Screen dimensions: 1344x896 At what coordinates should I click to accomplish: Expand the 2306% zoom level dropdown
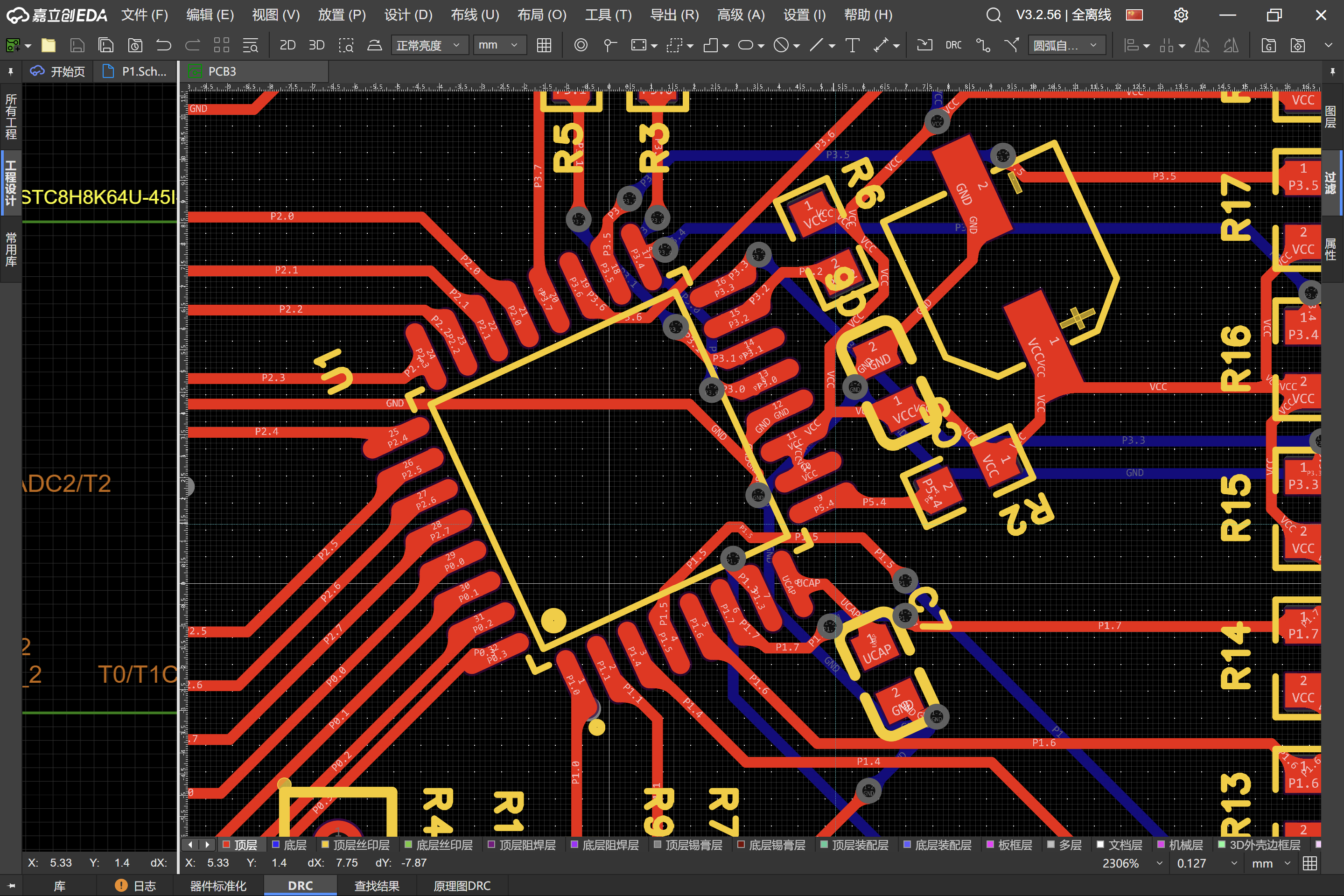[x=1159, y=863]
